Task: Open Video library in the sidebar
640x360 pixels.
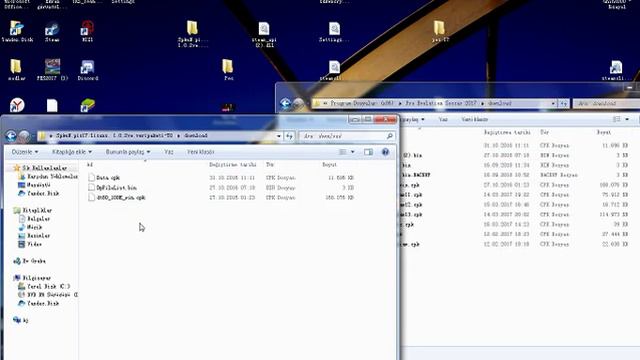Action: (x=30, y=244)
